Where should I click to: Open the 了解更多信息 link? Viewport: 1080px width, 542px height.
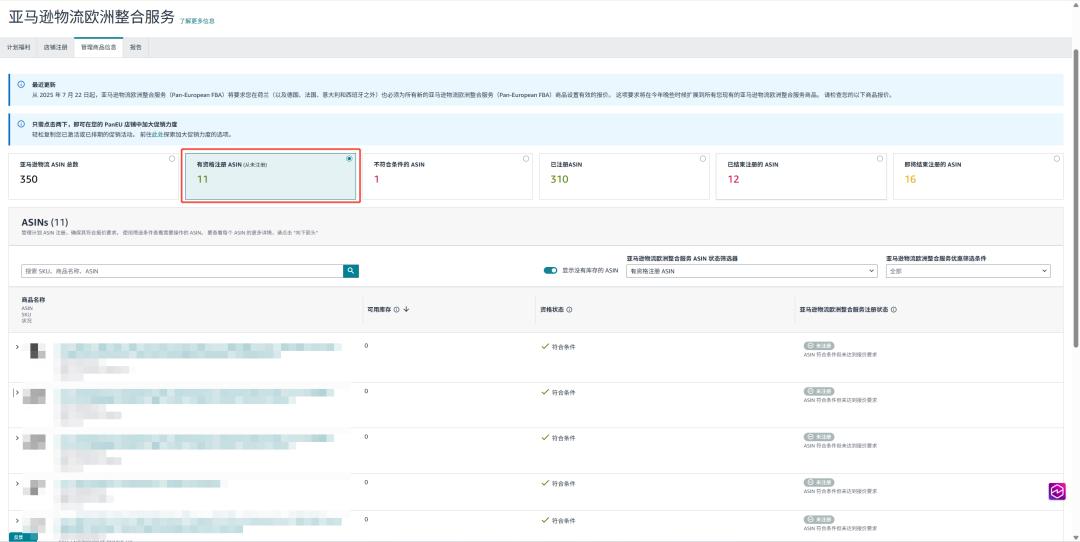198,21
